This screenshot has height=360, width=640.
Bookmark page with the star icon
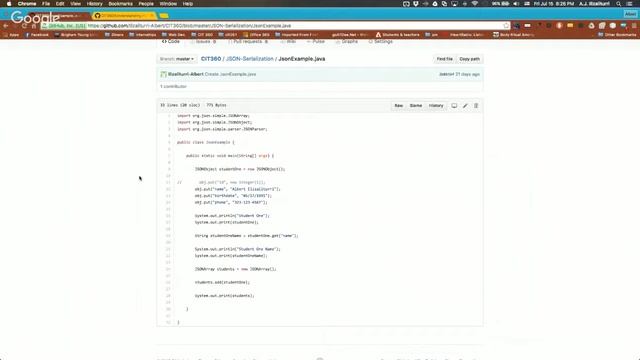(x=506, y=26)
